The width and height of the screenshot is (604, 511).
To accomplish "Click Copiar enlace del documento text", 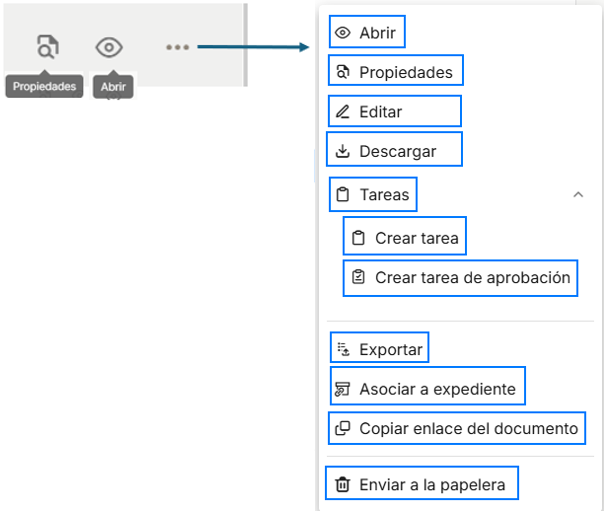I will [469, 428].
